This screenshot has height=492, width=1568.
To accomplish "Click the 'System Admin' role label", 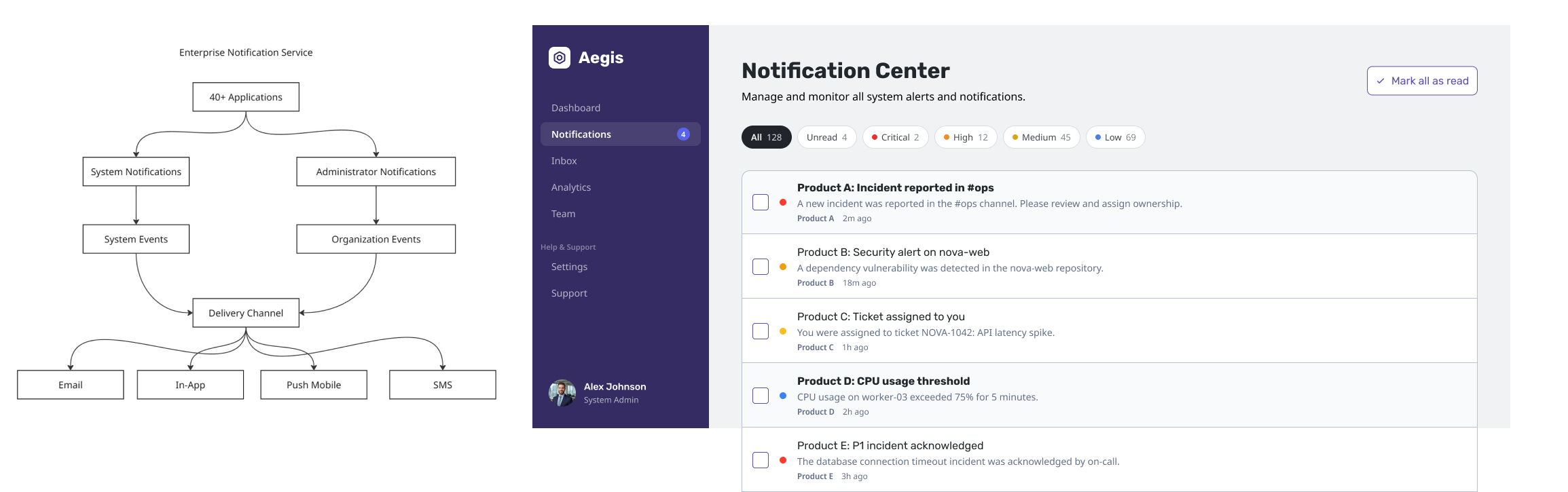I will 611,400.
